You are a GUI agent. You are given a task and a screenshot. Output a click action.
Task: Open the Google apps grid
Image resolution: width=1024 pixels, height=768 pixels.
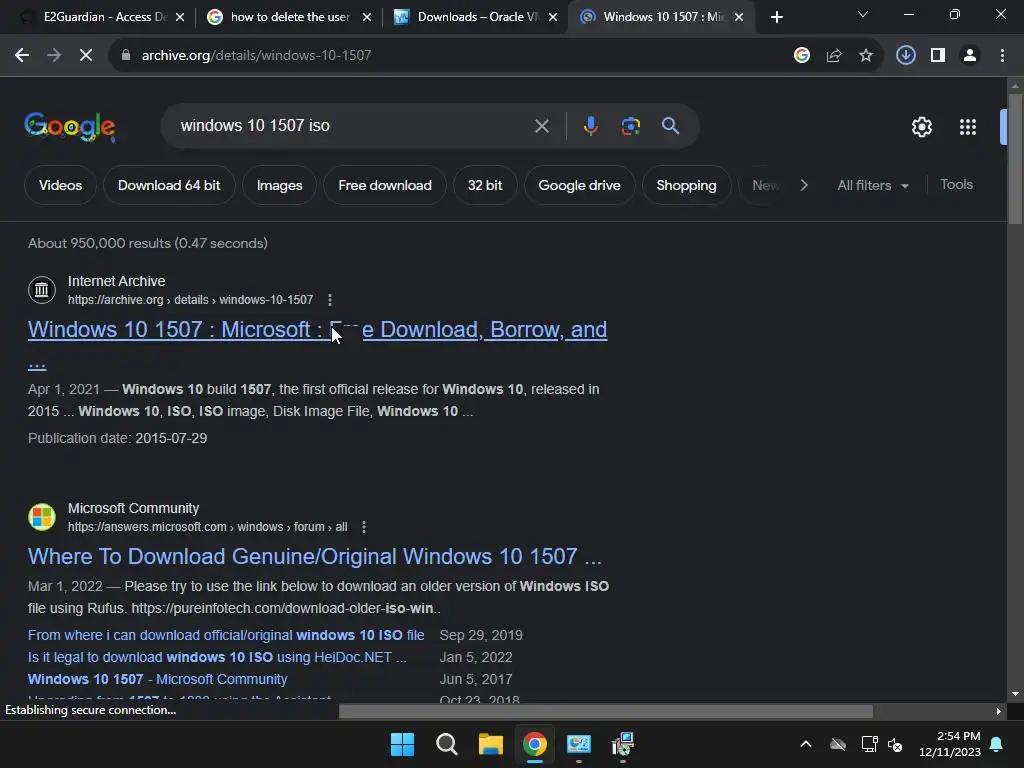pyautogui.click(x=968, y=127)
